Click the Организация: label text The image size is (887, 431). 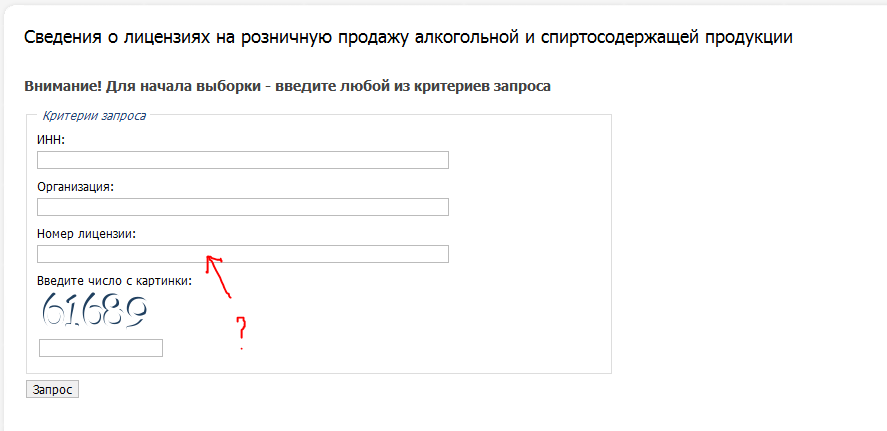76,187
